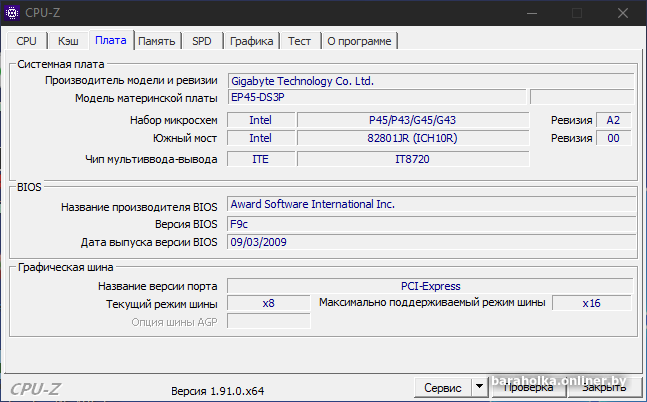Click the Закрыть button

tap(604, 388)
